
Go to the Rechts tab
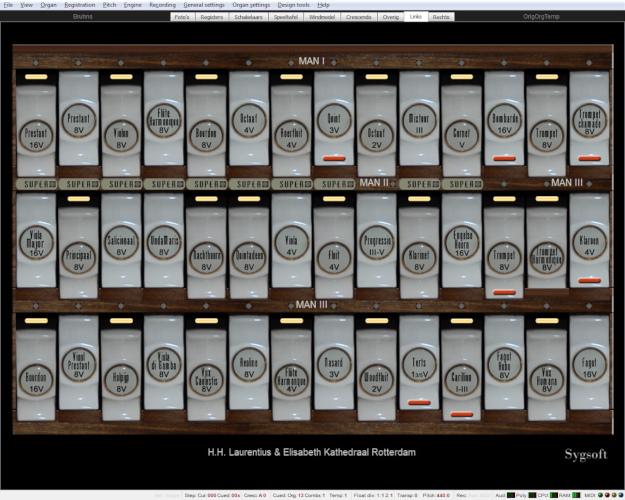click(x=441, y=17)
